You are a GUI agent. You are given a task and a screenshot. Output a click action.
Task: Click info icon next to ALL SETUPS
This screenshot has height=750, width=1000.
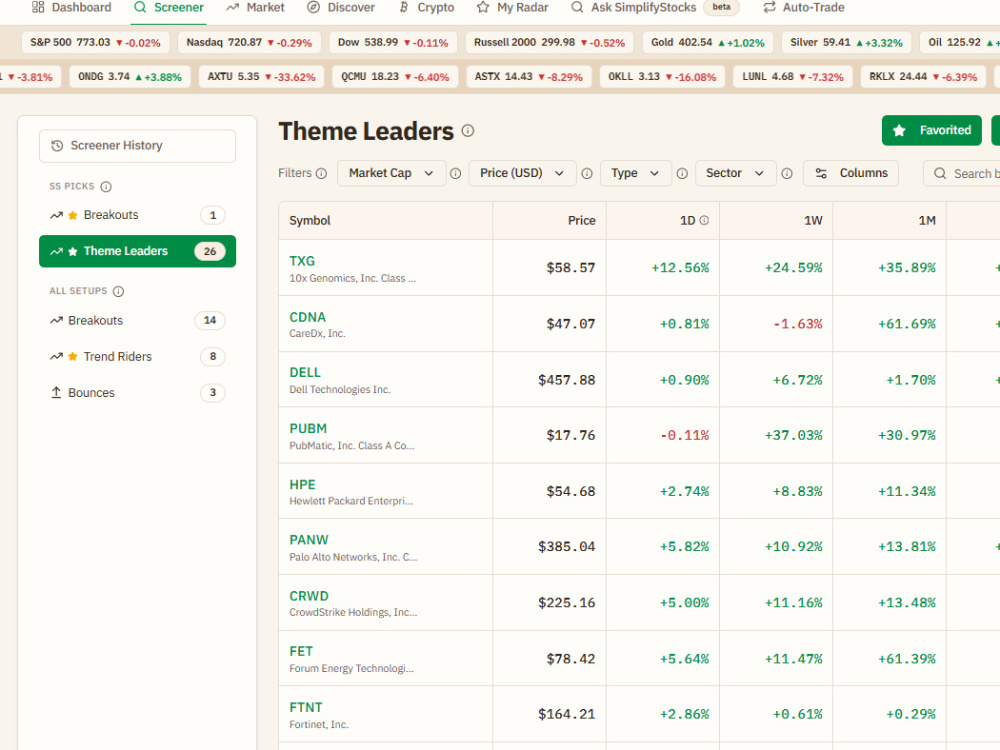tap(119, 291)
